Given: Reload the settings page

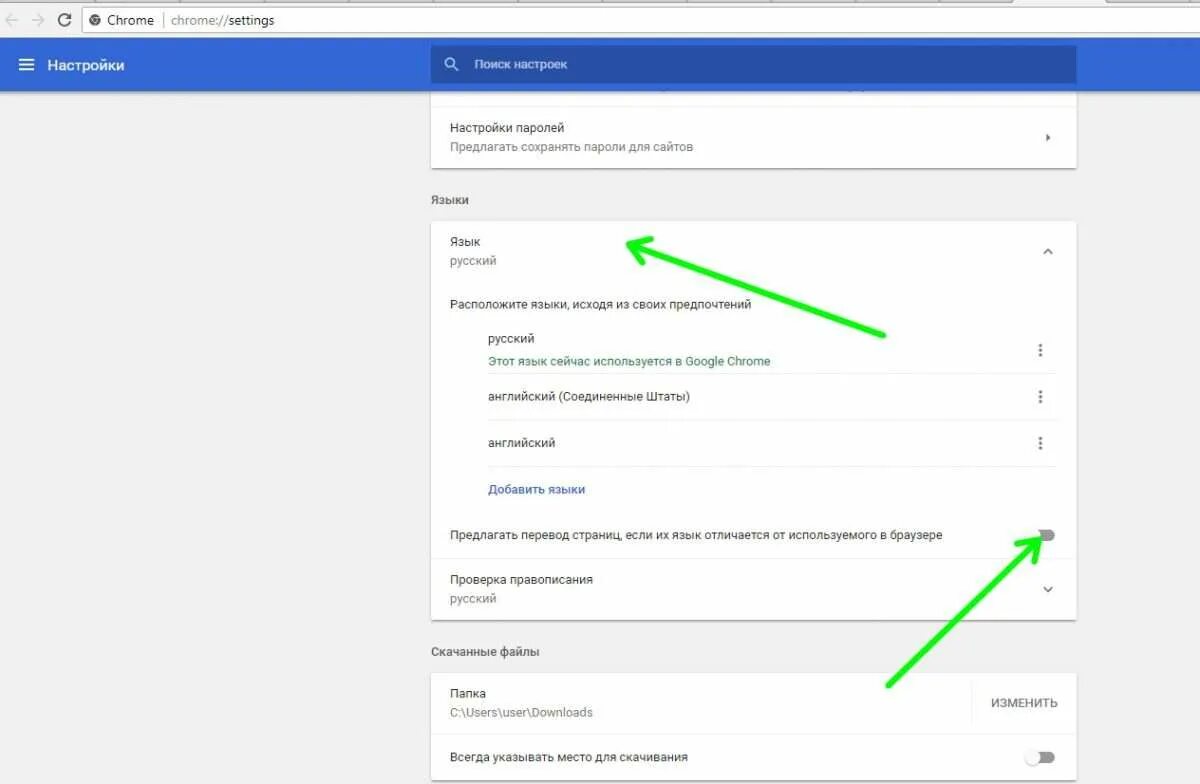Looking at the screenshot, I should point(65,20).
